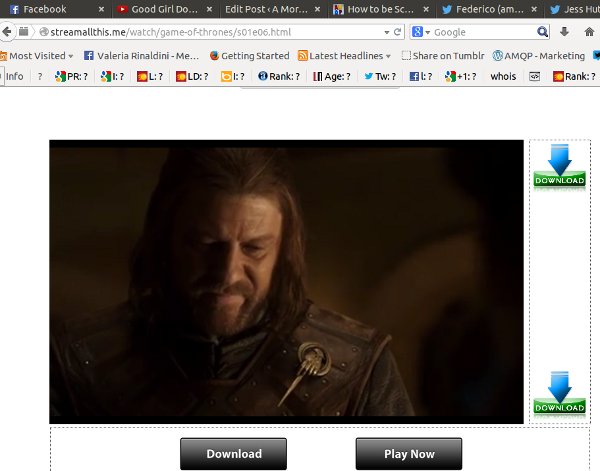Click the ? item after Info

point(40,77)
